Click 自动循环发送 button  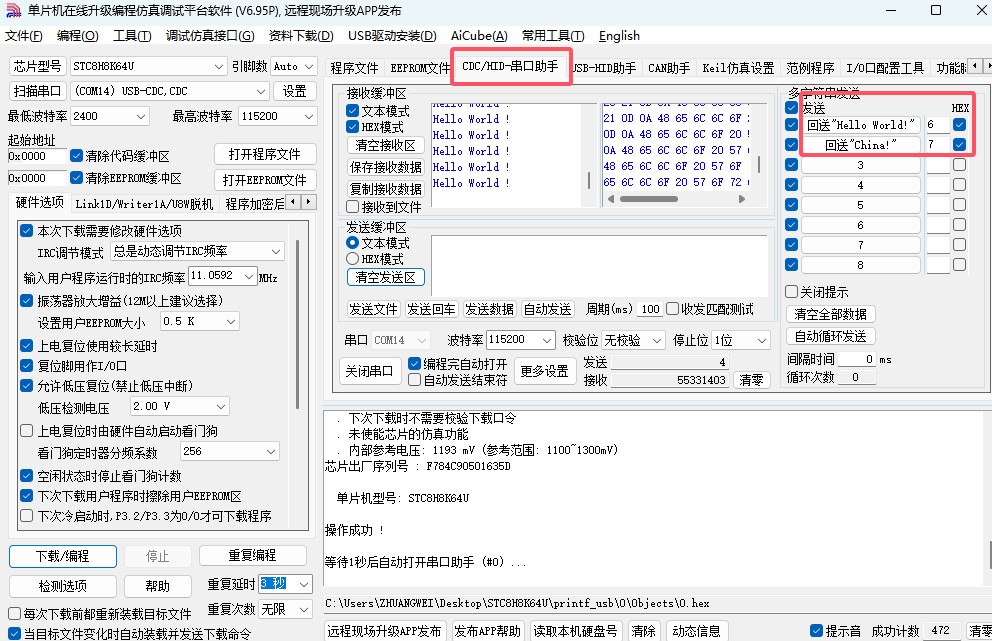(x=830, y=336)
